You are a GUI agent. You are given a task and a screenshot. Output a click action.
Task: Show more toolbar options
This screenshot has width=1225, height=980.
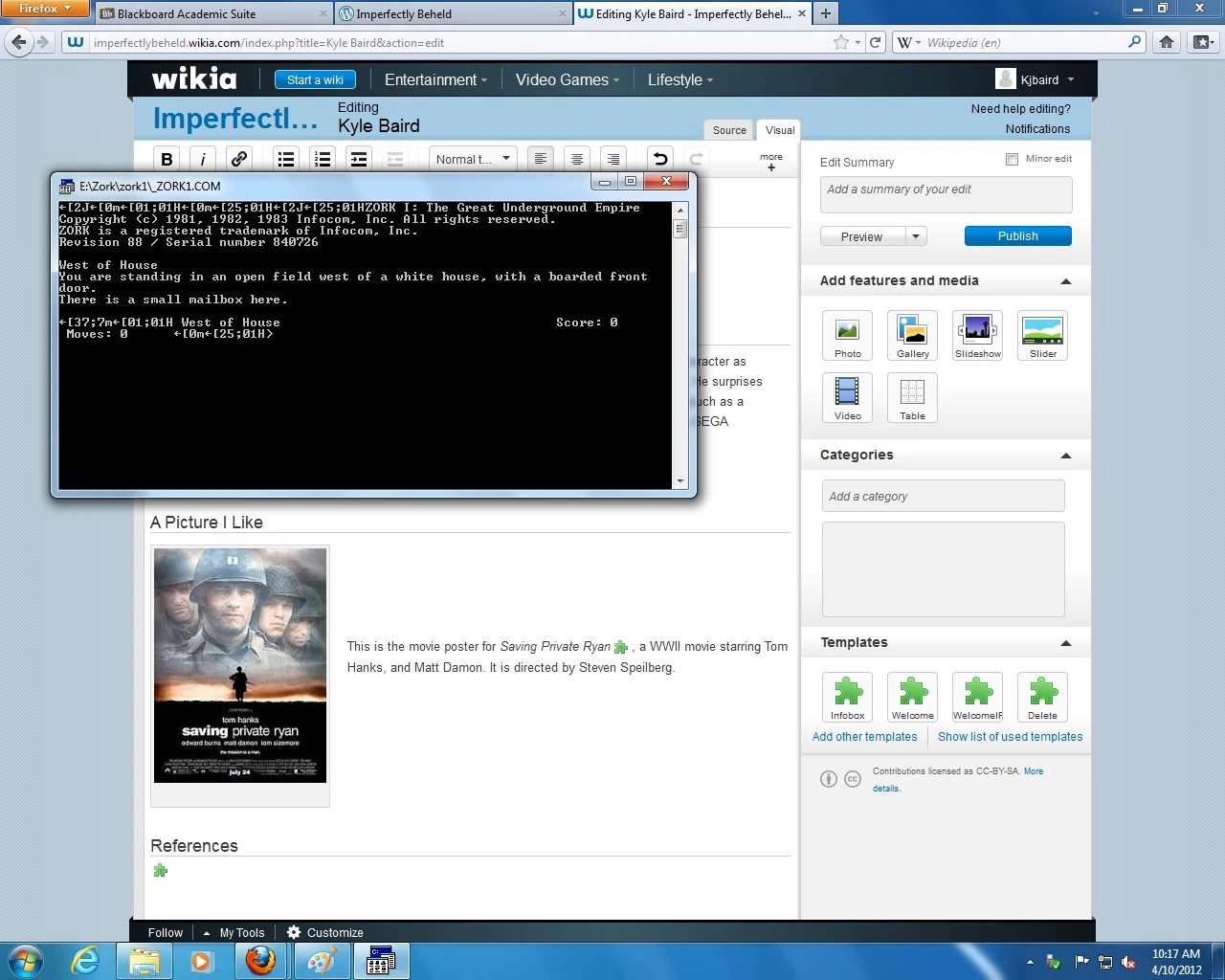click(x=771, y=162)
